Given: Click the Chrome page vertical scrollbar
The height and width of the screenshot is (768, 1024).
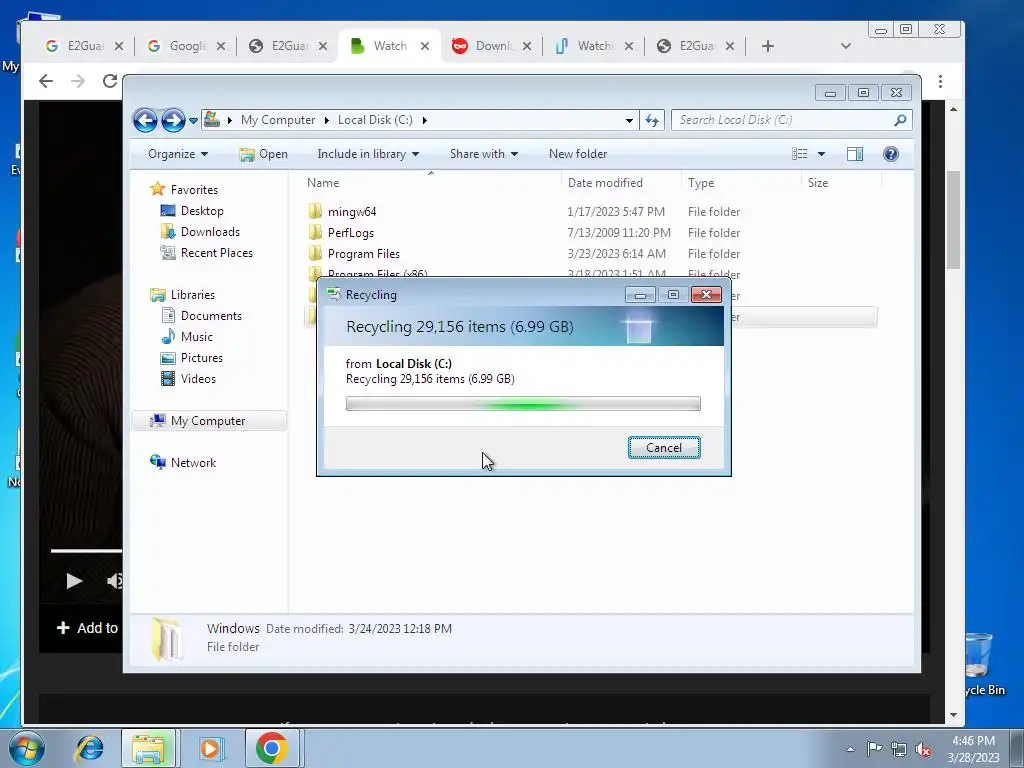Looking at the screenshot, I should (953, 219).
